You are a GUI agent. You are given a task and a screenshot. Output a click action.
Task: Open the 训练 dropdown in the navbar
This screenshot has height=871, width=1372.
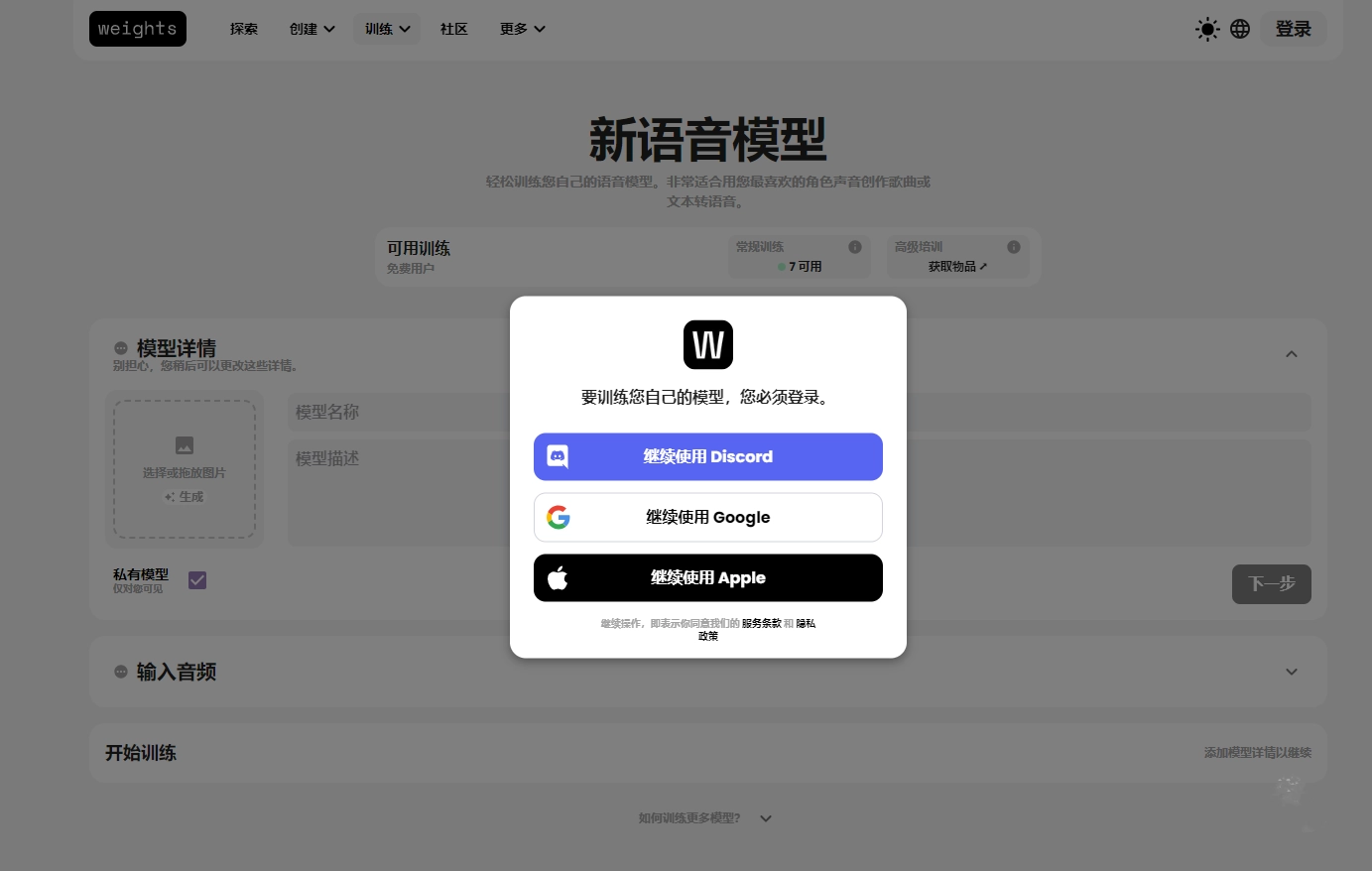[x=387, y=29]
